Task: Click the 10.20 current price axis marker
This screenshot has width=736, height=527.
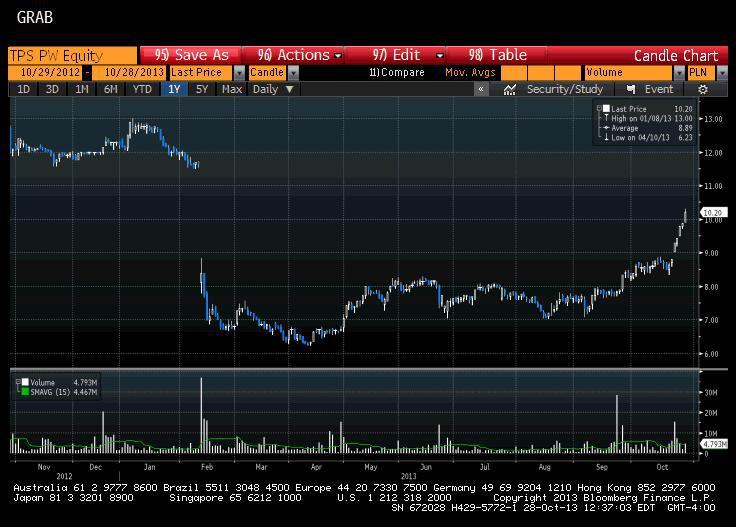Action: (713, 213)
